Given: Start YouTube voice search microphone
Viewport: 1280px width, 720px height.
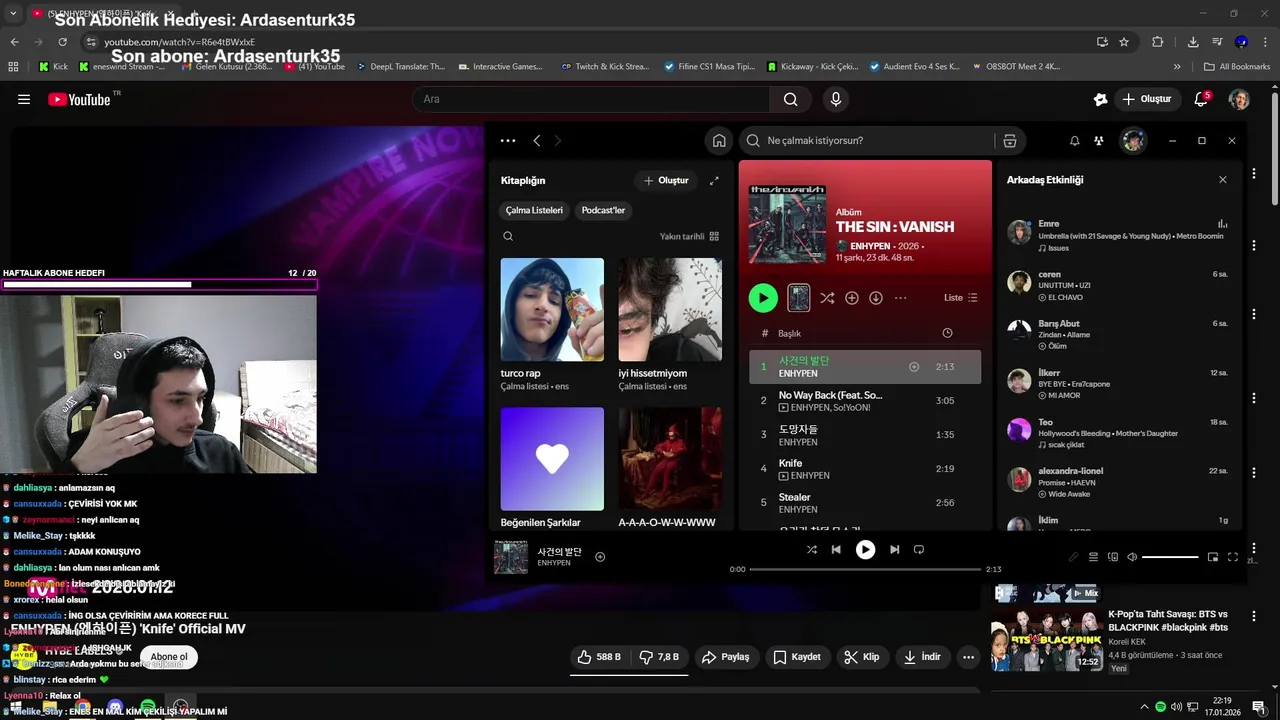Looking at the screenshot, I should pos(836,99).
